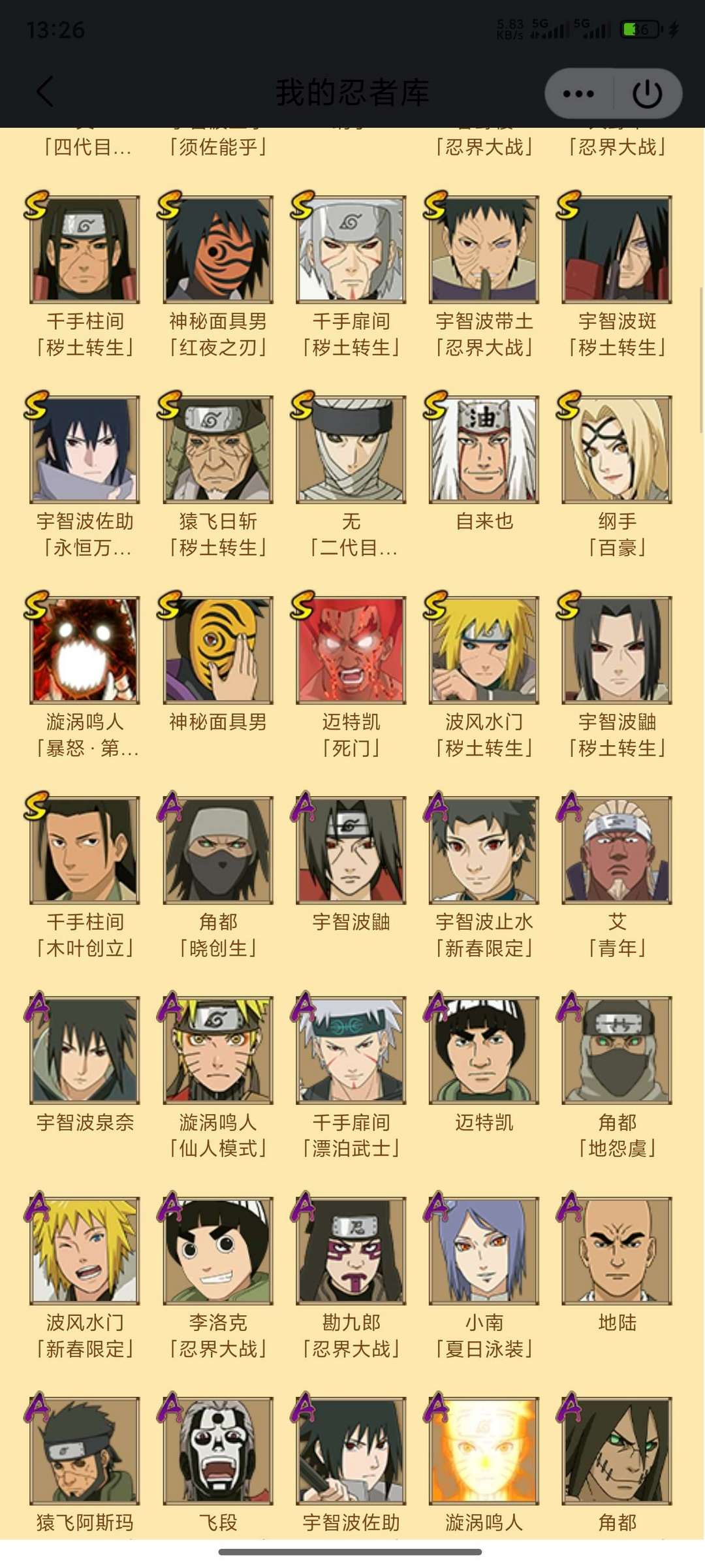Open 纲手 百豪 character card
The width and height of the screenshot is (705, 1568).
tap(617, 450)
